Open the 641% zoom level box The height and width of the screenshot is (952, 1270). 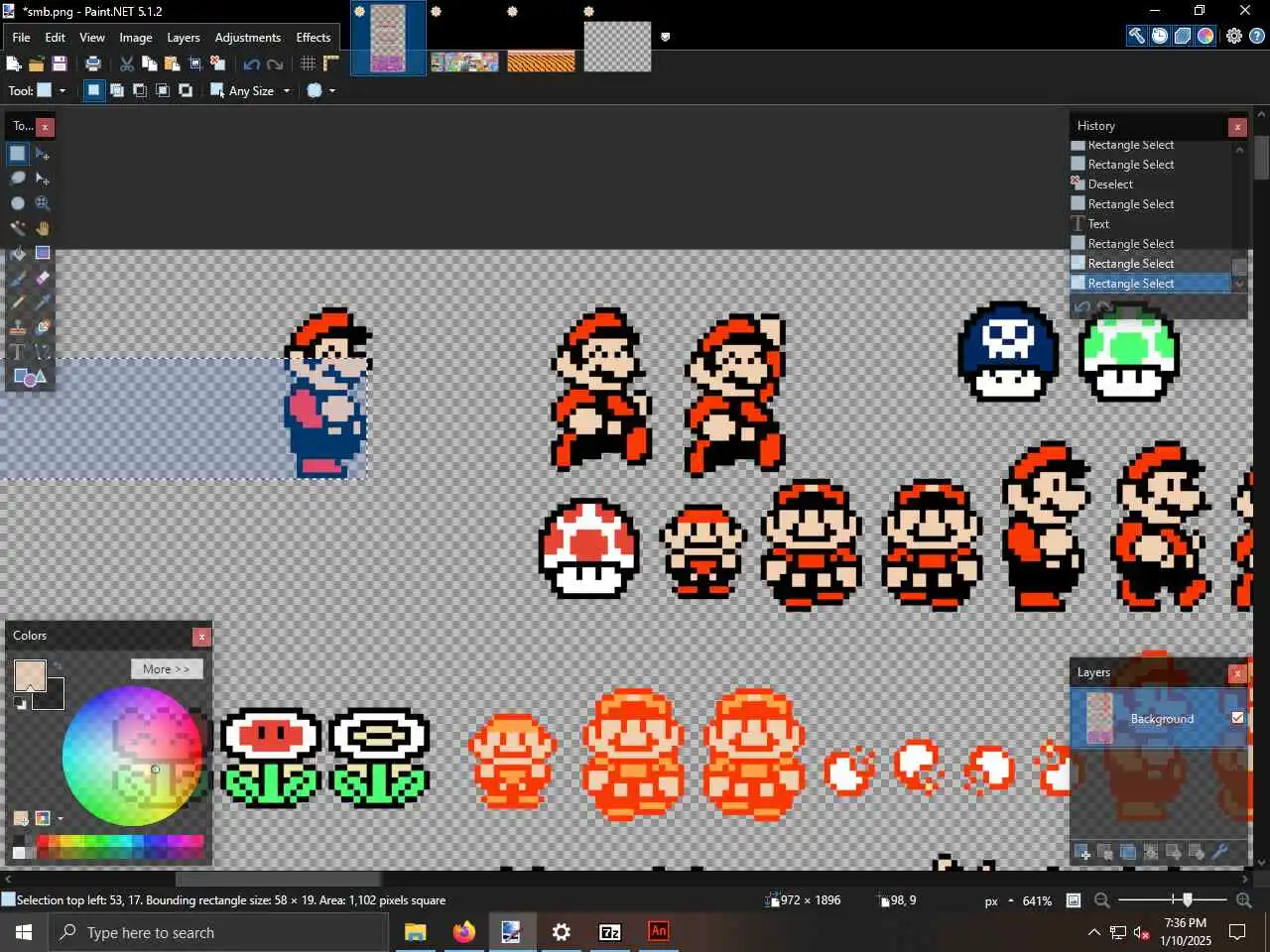click(1037, 901)
